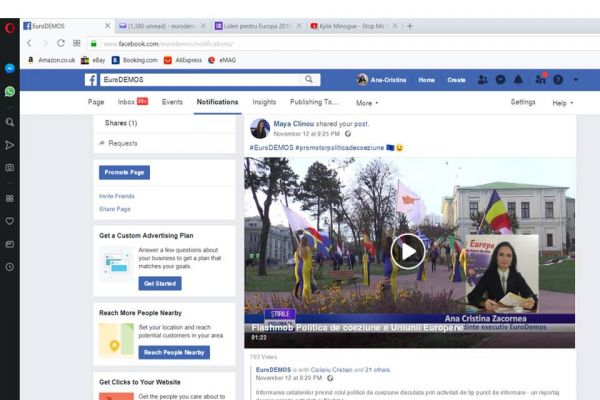Open the sidebar snapshot camera icon
Image resolution: width=600 pixels, height=400 pixels.
[x=10, y=168]
